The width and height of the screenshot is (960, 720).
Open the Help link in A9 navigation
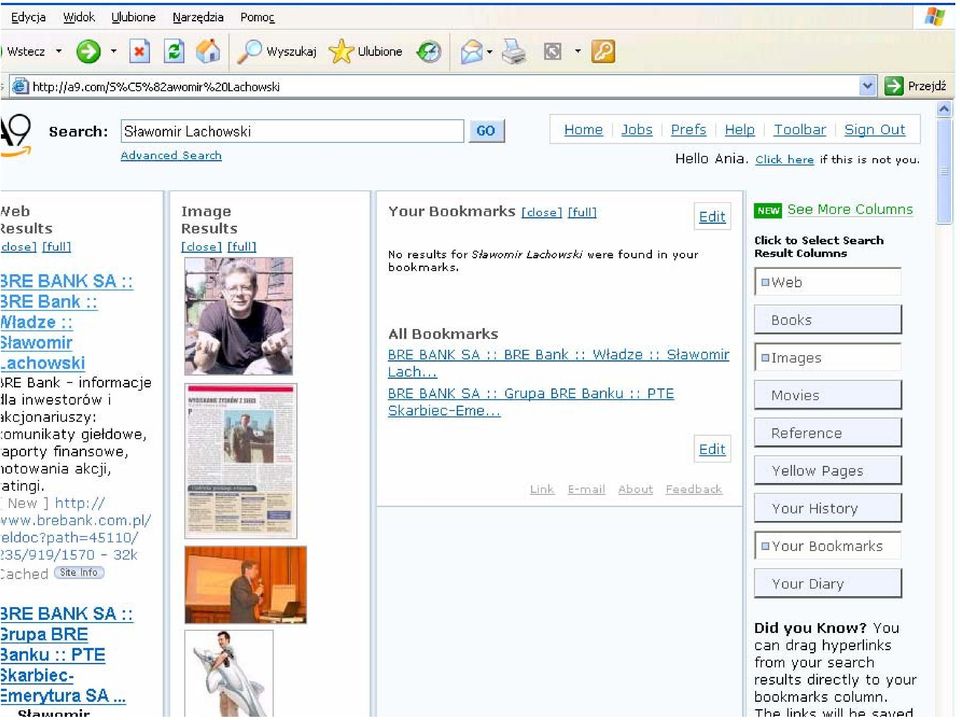[x=740, y=130]
